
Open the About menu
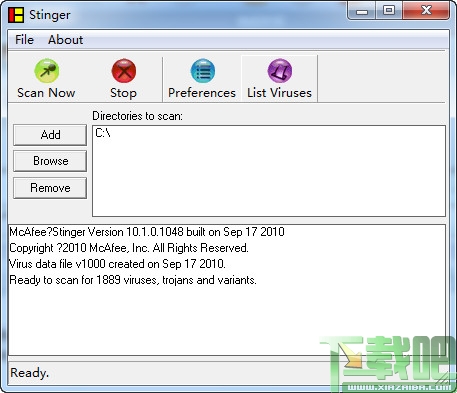[x=66, y=40]
